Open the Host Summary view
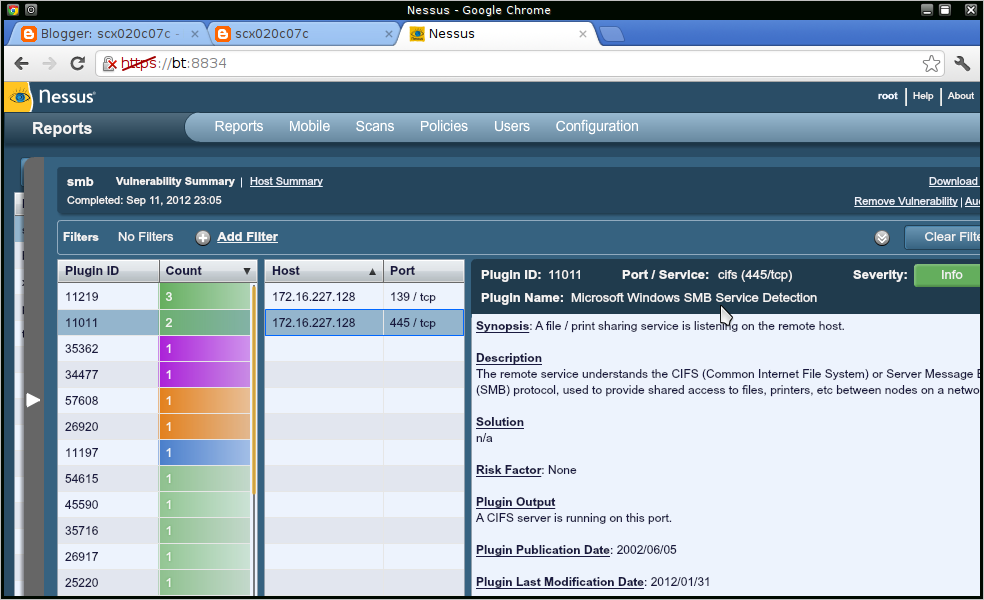Image resolution: width=984 pixels, height=600 pixels. pos(286,181)
